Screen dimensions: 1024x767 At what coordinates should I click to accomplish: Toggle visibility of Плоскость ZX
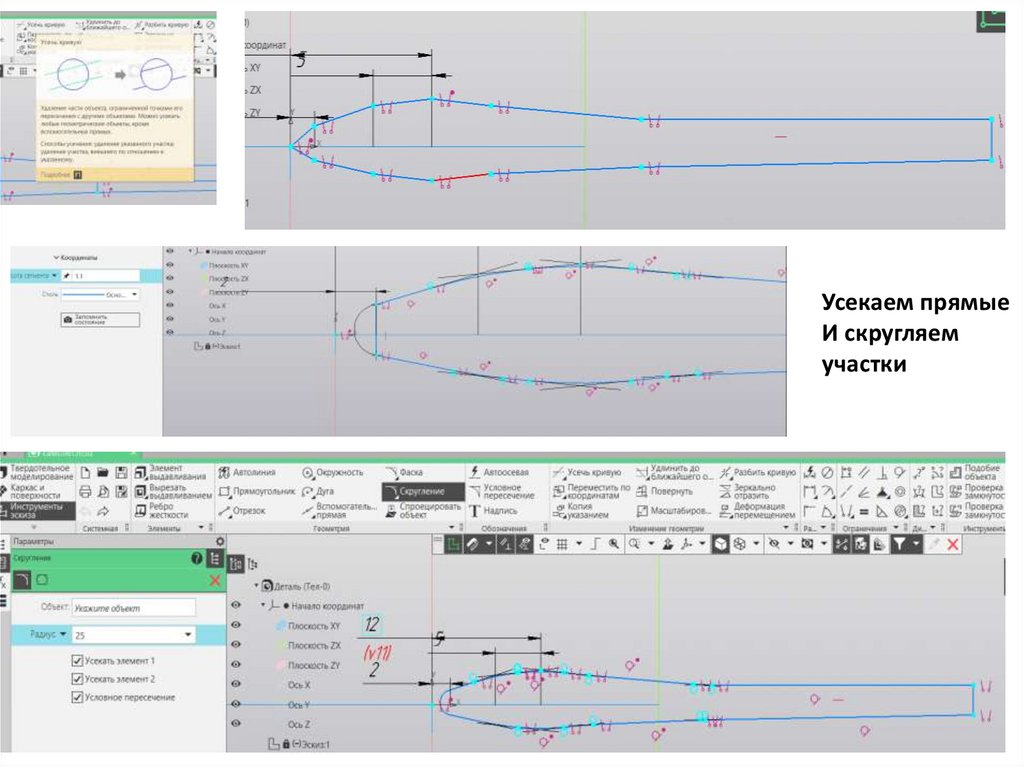click(x=236, y=645)
